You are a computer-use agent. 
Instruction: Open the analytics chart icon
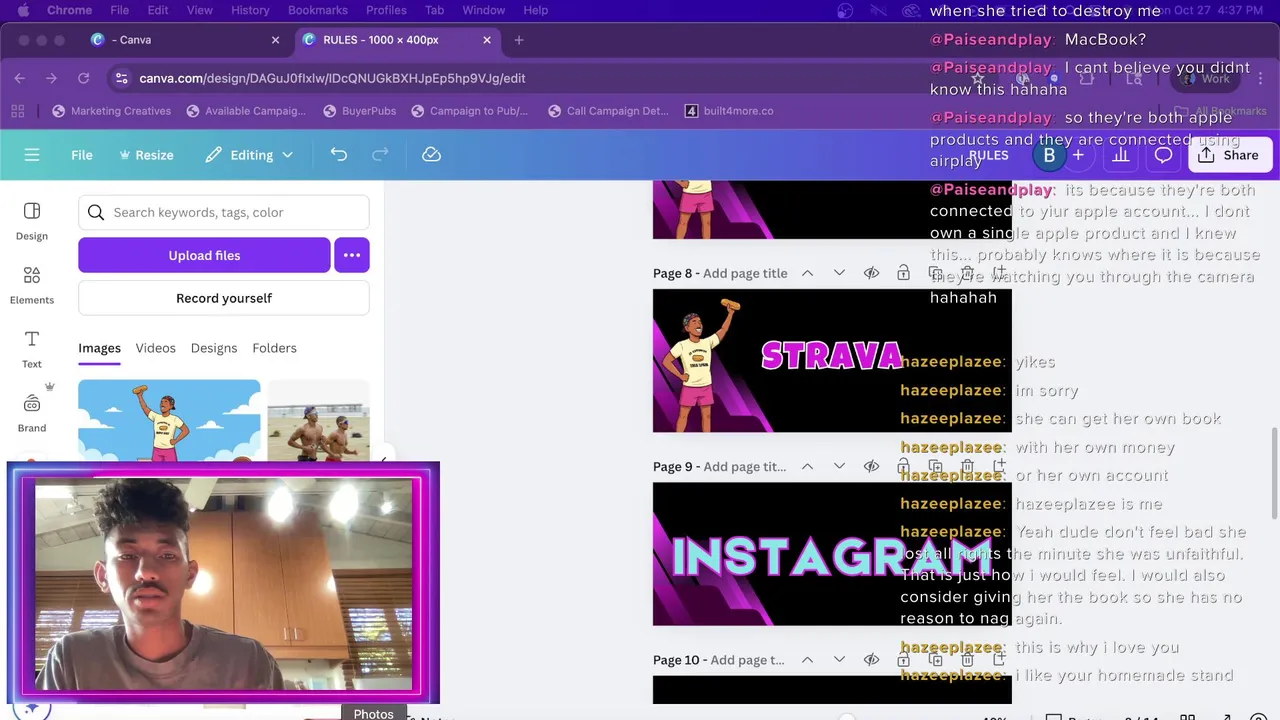coord(1121,155)
